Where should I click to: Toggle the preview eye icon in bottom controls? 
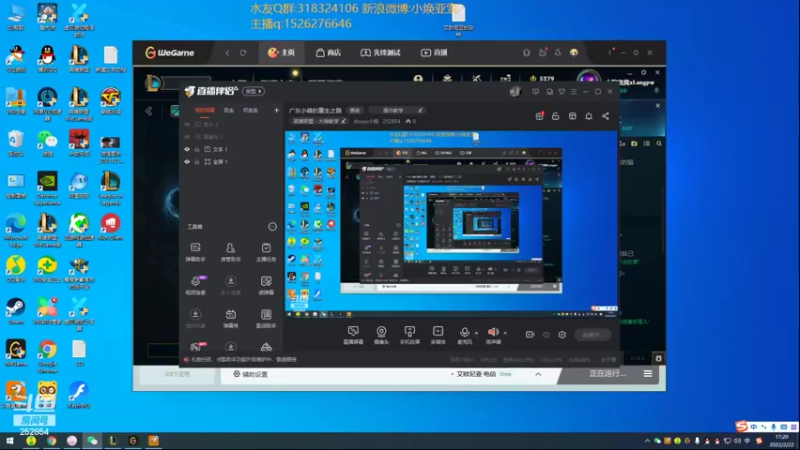(546, 335)
